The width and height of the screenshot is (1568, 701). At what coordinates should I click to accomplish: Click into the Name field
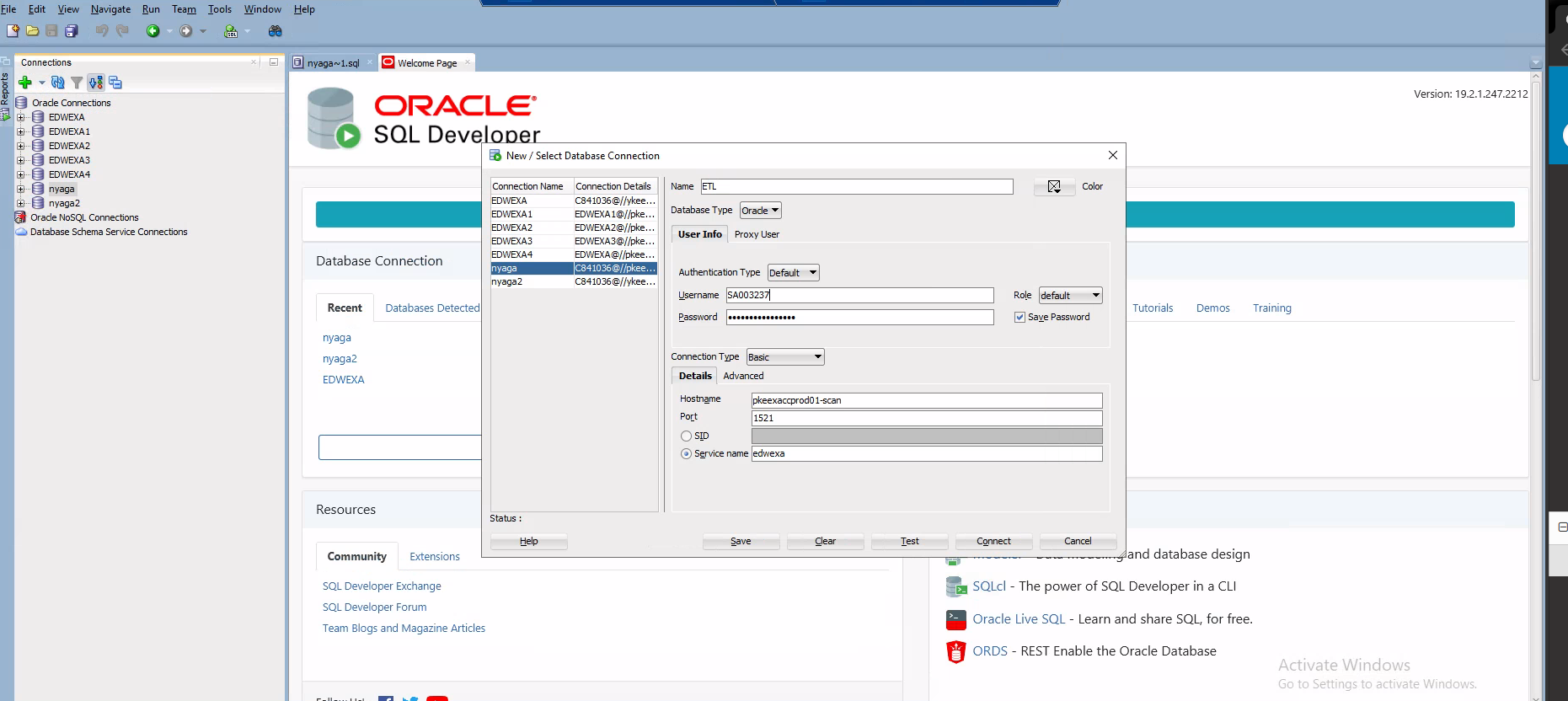point(857,187)
